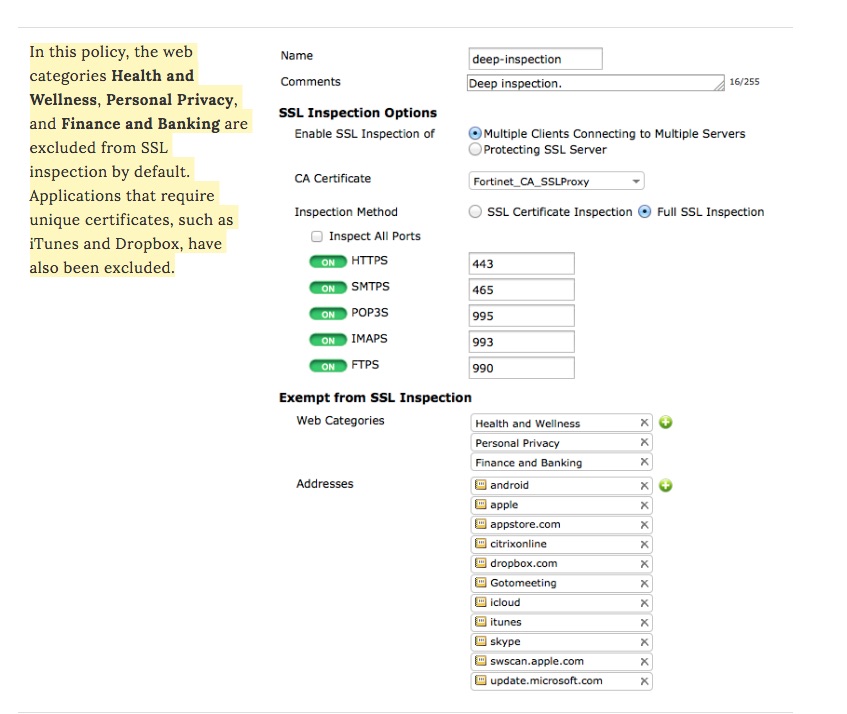Viewport: 847px width, 714px height.
Task: Select Protecting SSL Server option
Action: (x=475, y=150)
